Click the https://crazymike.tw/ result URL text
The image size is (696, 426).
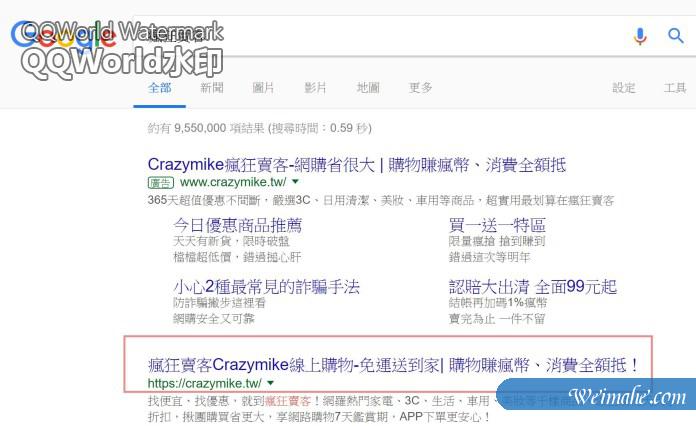(x=205, y=383)
